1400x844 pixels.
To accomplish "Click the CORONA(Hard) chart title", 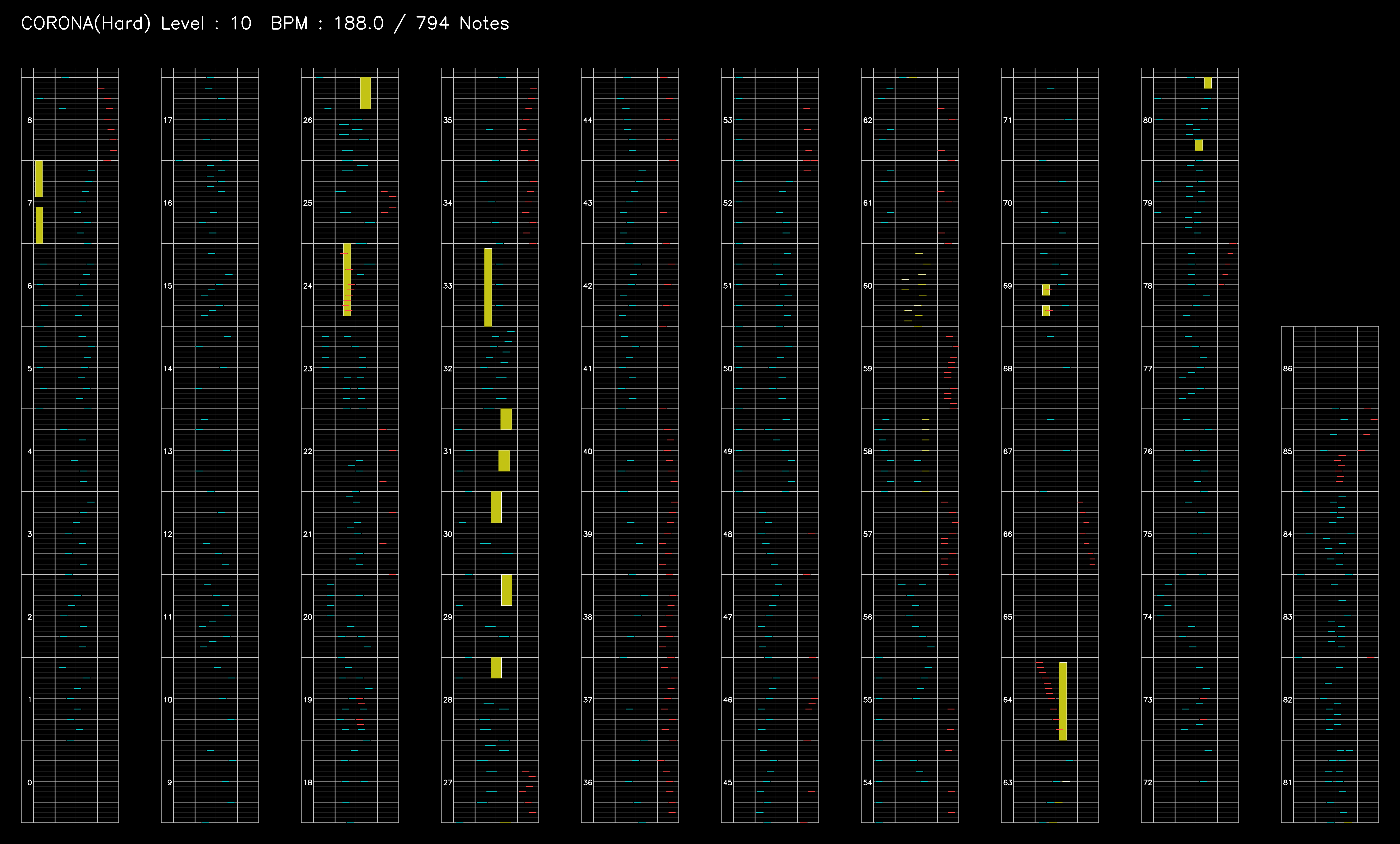I will pyautogui.click(x=86, y=23).
